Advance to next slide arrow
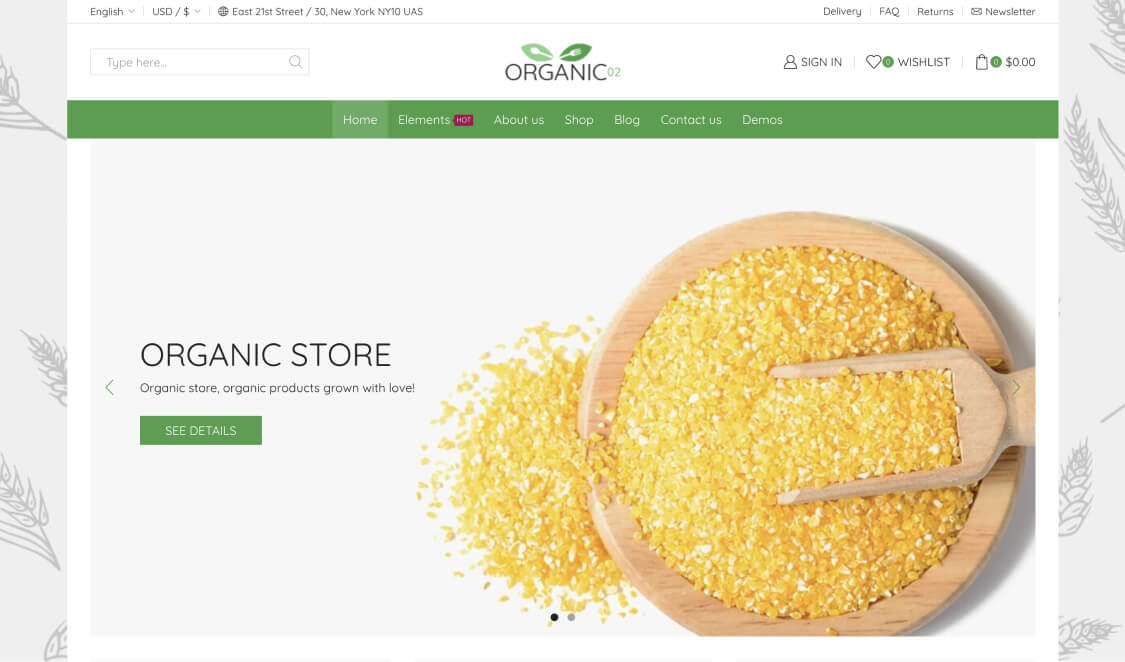This screenshot has height=662, width=1125. click(x=1016, y=387)
